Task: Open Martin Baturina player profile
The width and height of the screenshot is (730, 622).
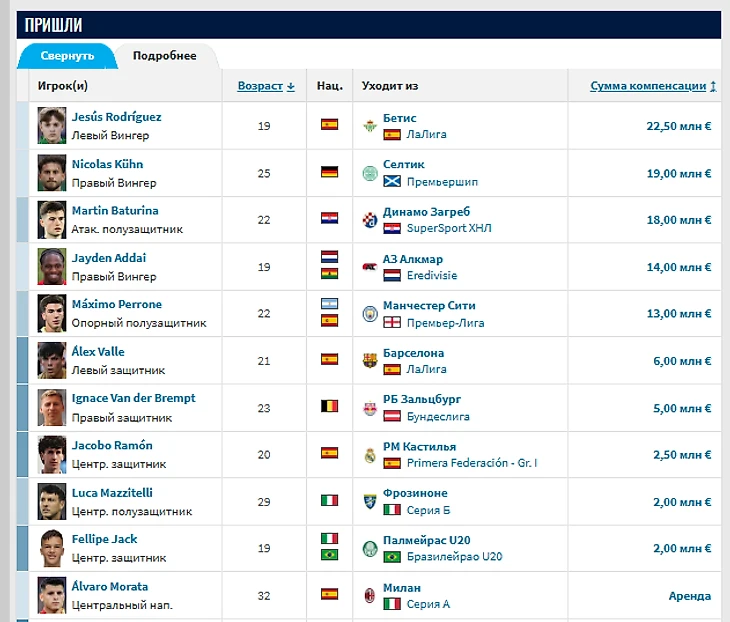Action: pyautogui.click(x=115, y=211)
